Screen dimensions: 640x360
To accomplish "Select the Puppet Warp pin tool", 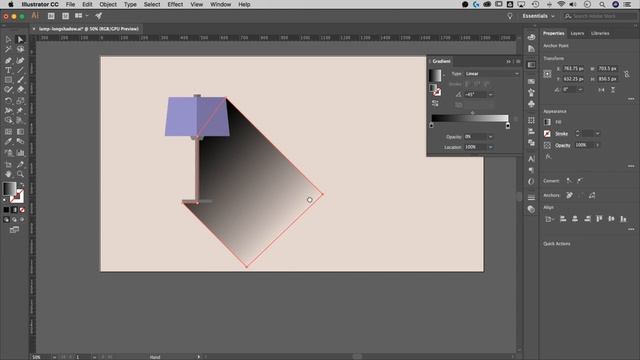I will click(20, 111).
